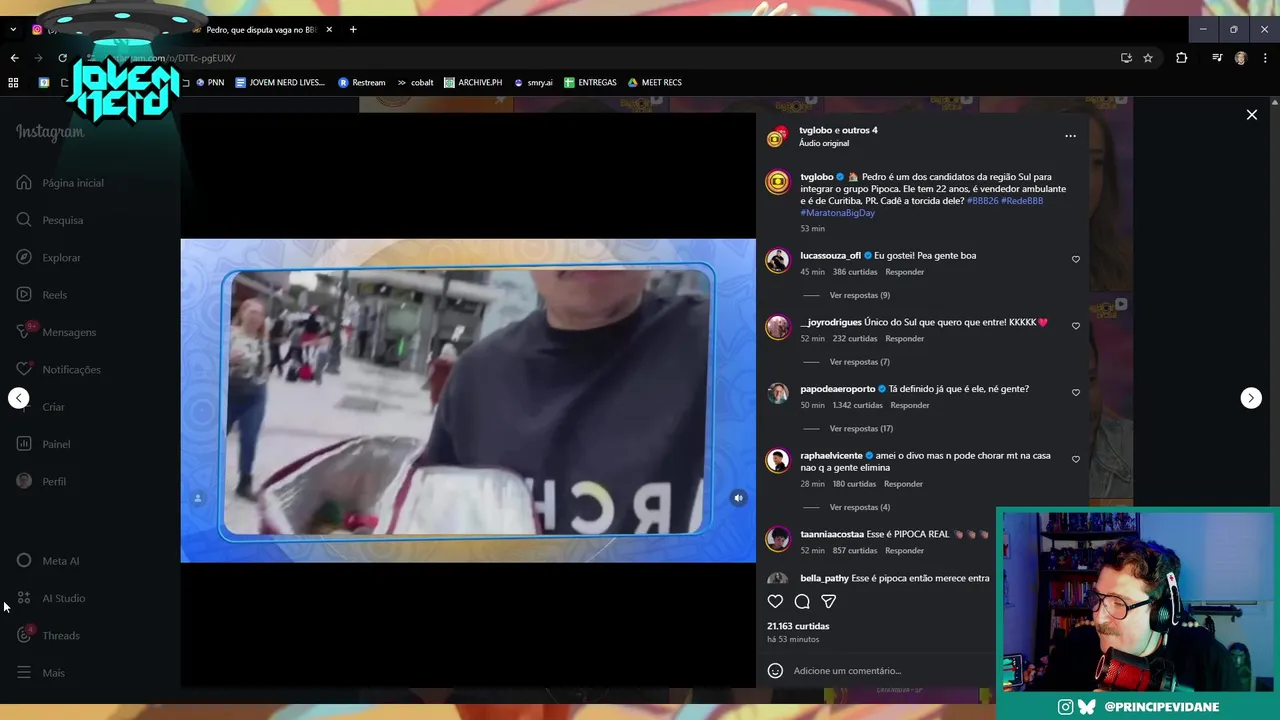This screenshot has height=720, width=1280.
Task: Open PNN bookmark
Action: [209, 82]
